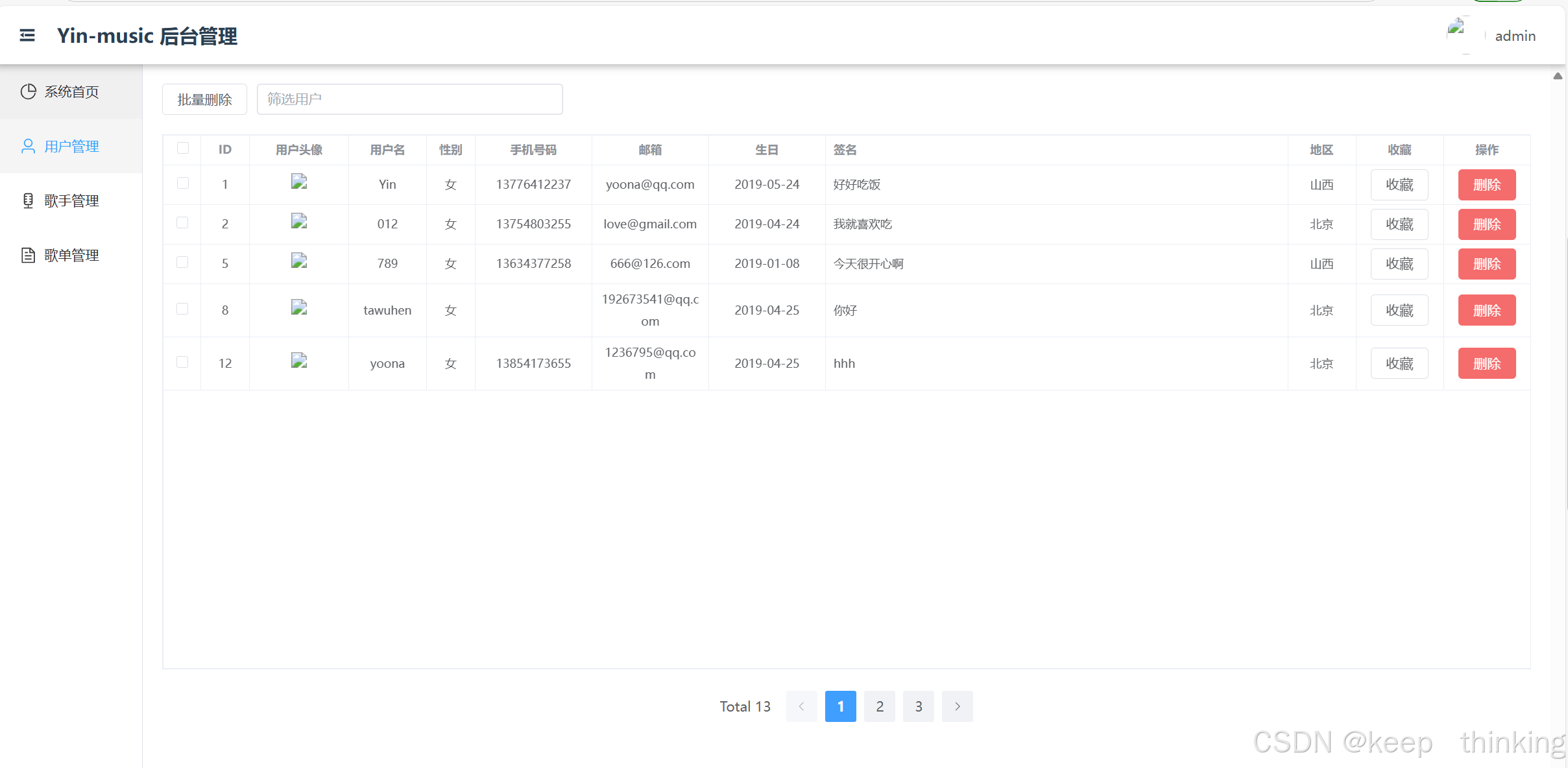Click the 用户管理 person icon
1568x768 pixels.
[x=28, y=146]
